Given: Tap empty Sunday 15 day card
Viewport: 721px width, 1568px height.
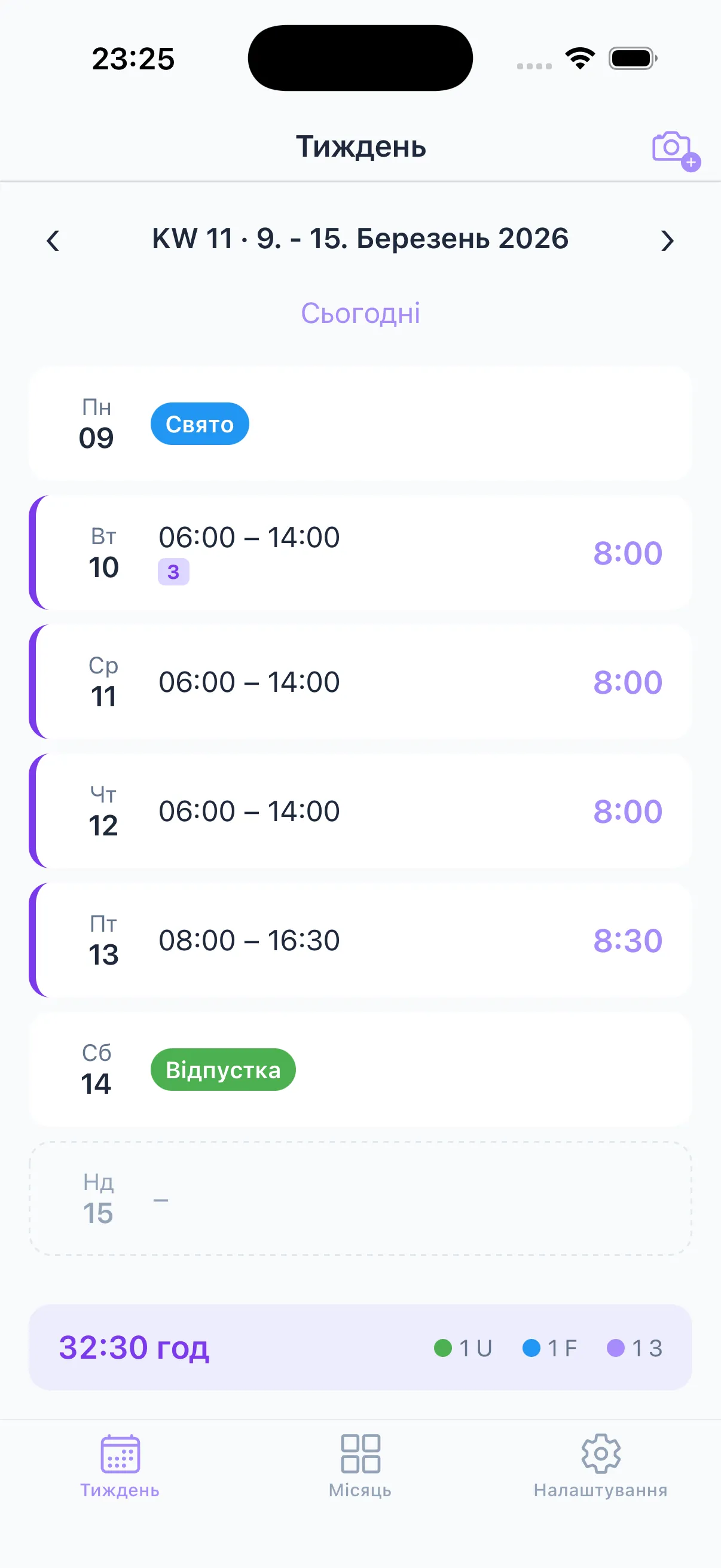Looking at the screenshot, I should pos(360,1198).
